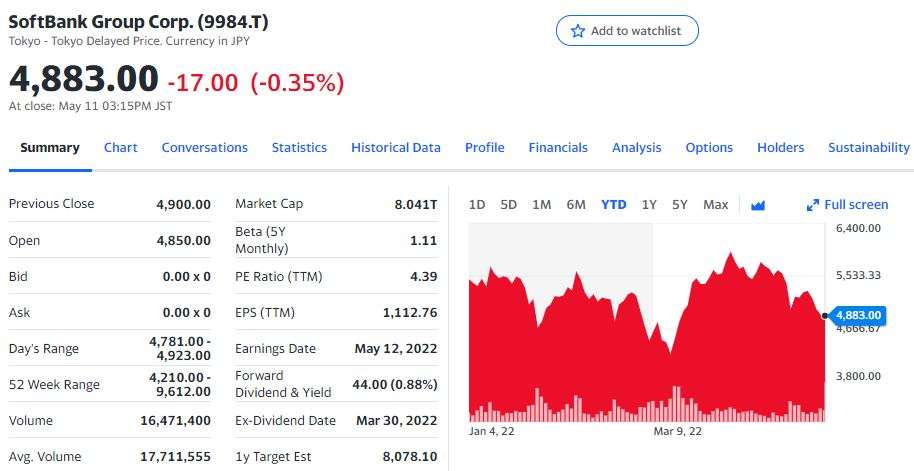Viewport: 914px width, 471px height.
Task: Select the 5D chart range
Action: click(508, 205)
